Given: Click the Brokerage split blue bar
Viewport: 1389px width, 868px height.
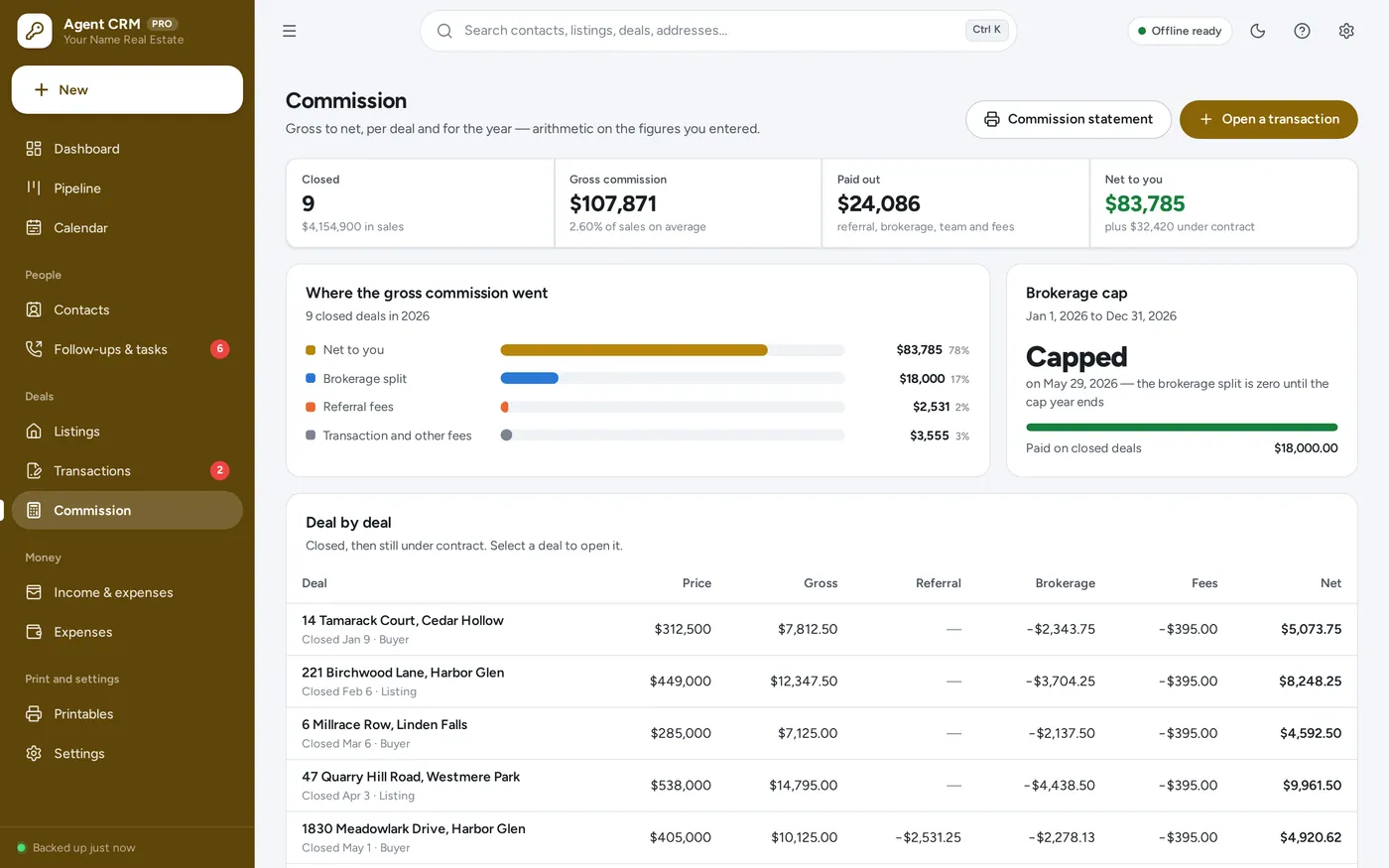Looking at the screenshot, I should [x=530, y=378].
